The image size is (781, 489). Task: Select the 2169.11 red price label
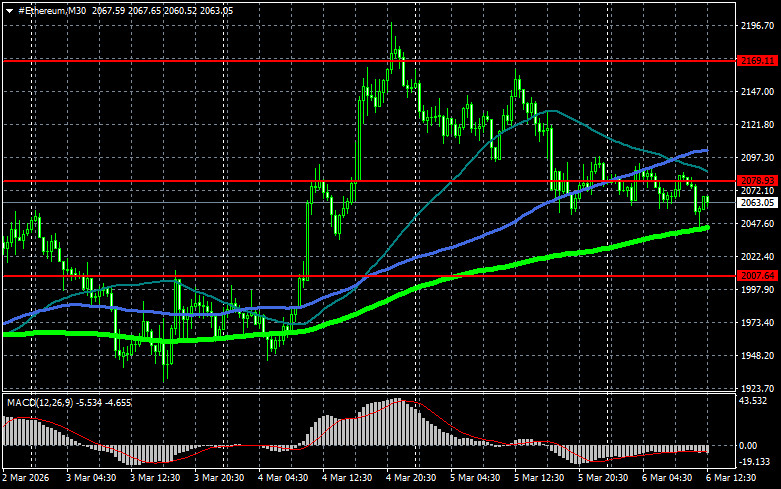pyautogui.click(x=757, y=61)
